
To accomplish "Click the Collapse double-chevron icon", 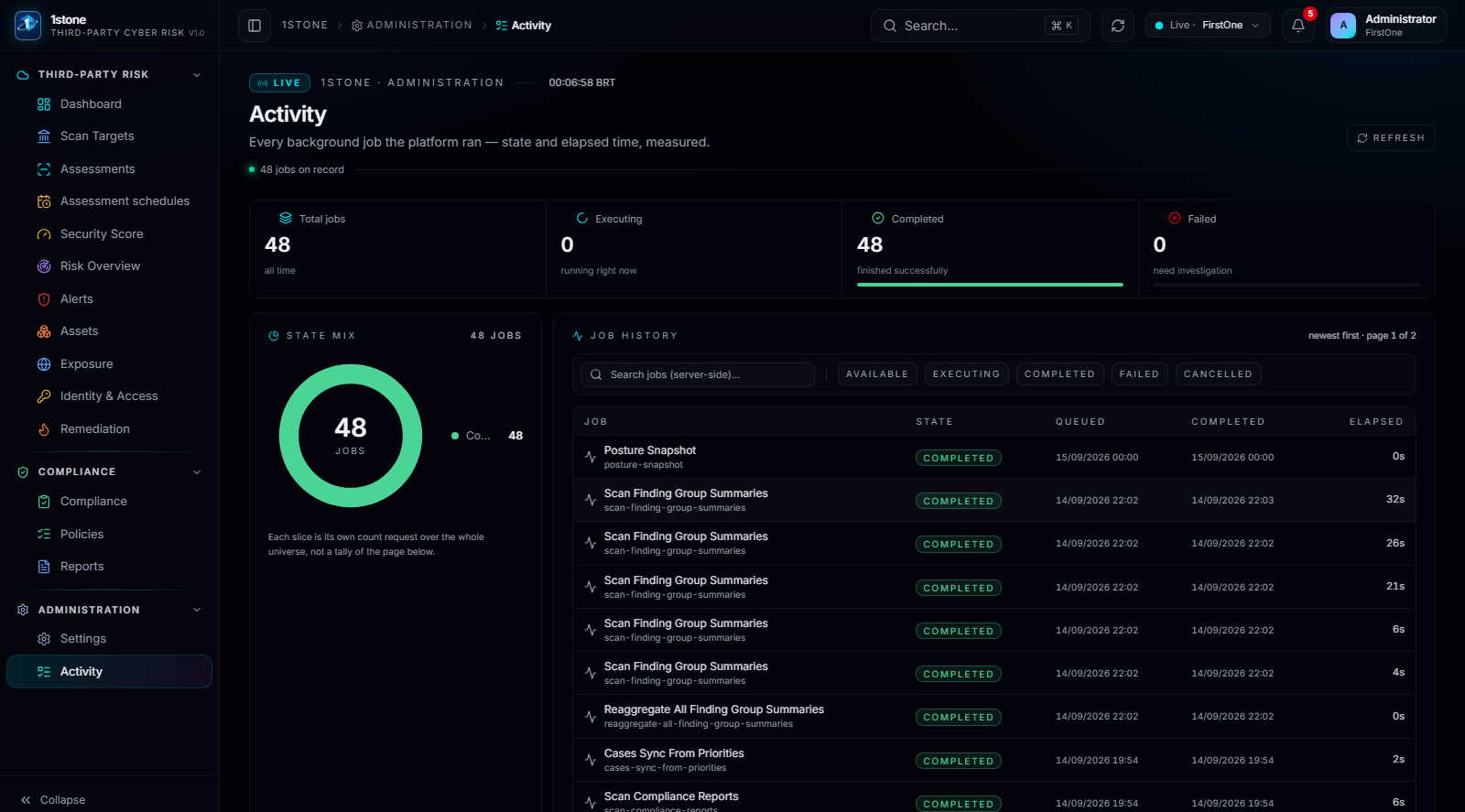I will click(26, 800).
